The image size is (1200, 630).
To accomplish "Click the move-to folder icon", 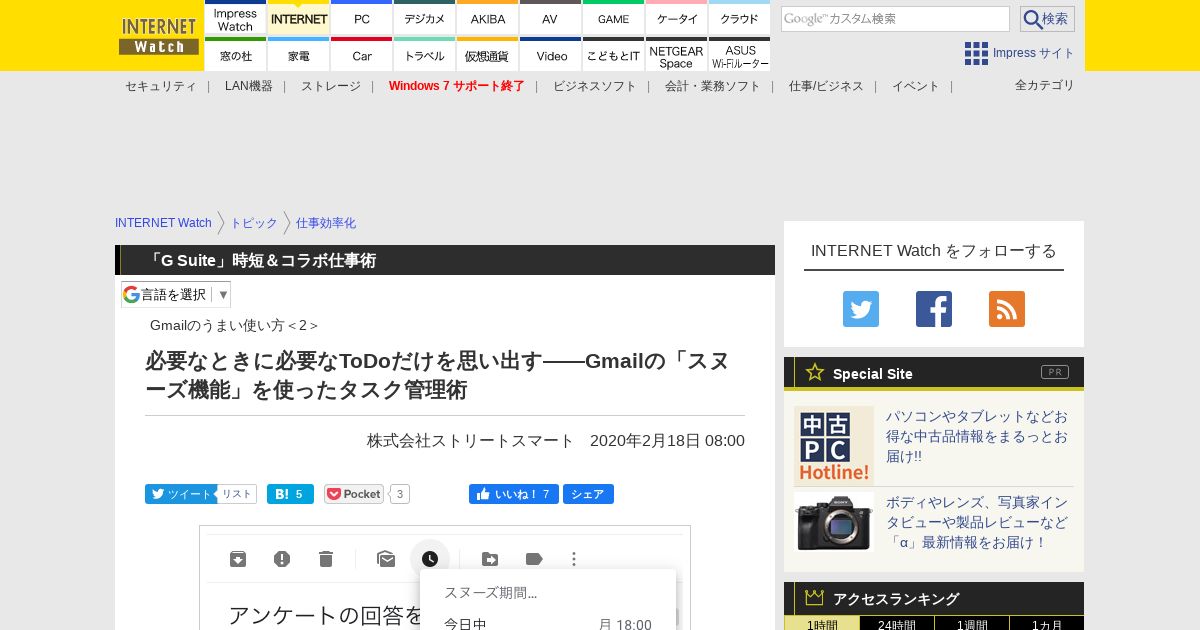I will (x=490, y=559).
